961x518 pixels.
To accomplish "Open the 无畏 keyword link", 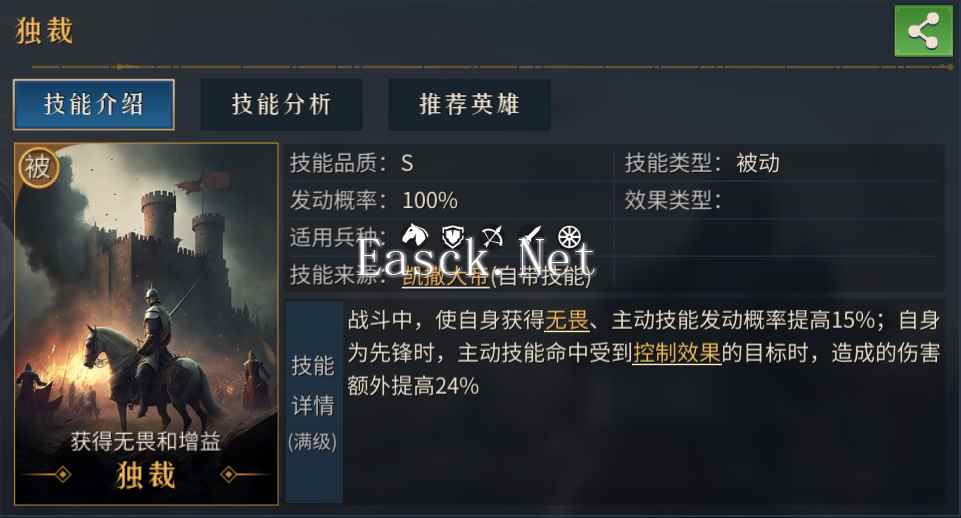I will [566, 320].
